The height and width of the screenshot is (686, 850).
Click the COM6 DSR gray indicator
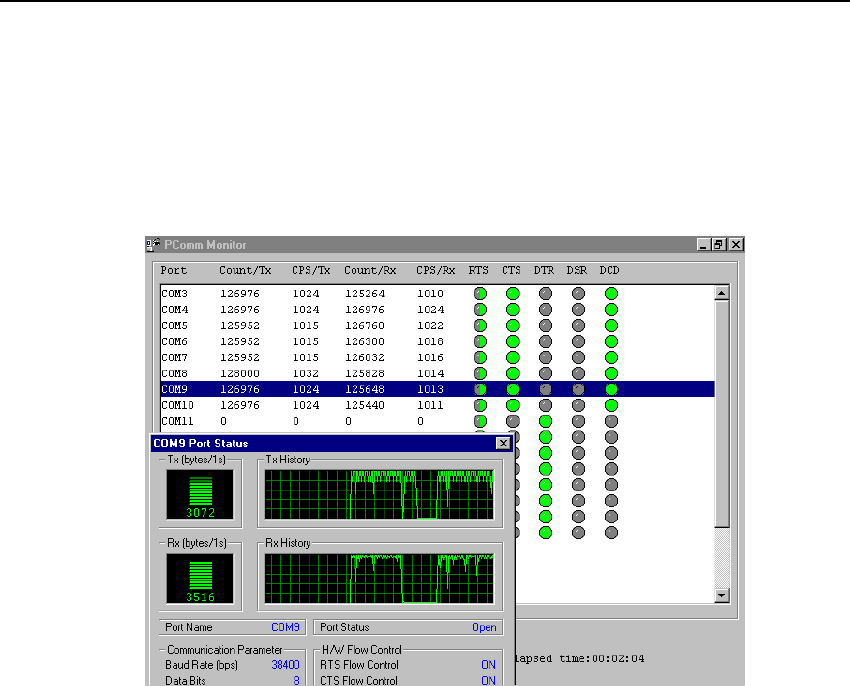click(x=578, y=341)
